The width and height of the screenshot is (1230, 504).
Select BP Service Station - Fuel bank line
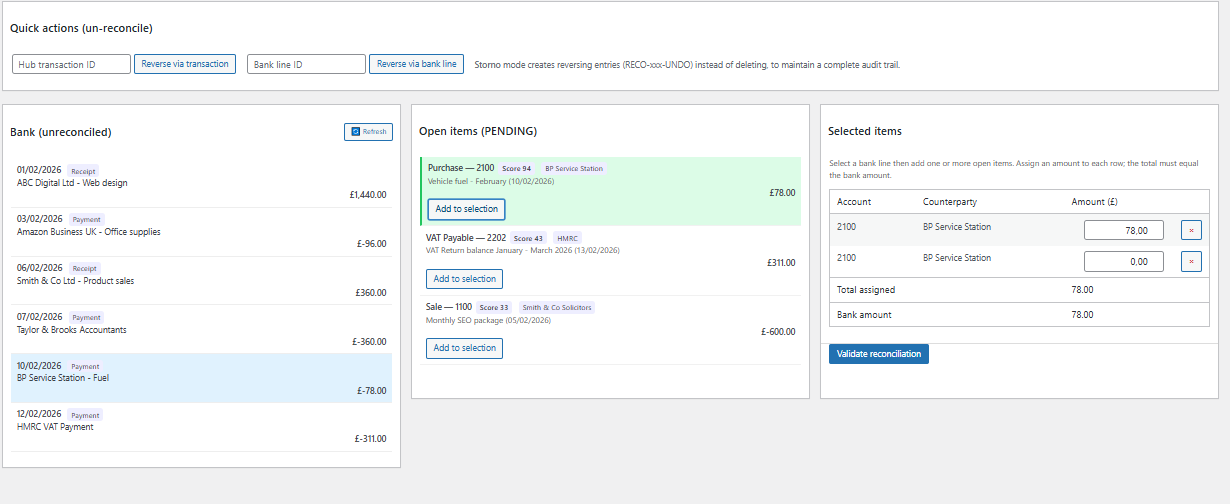click(201, 378)
